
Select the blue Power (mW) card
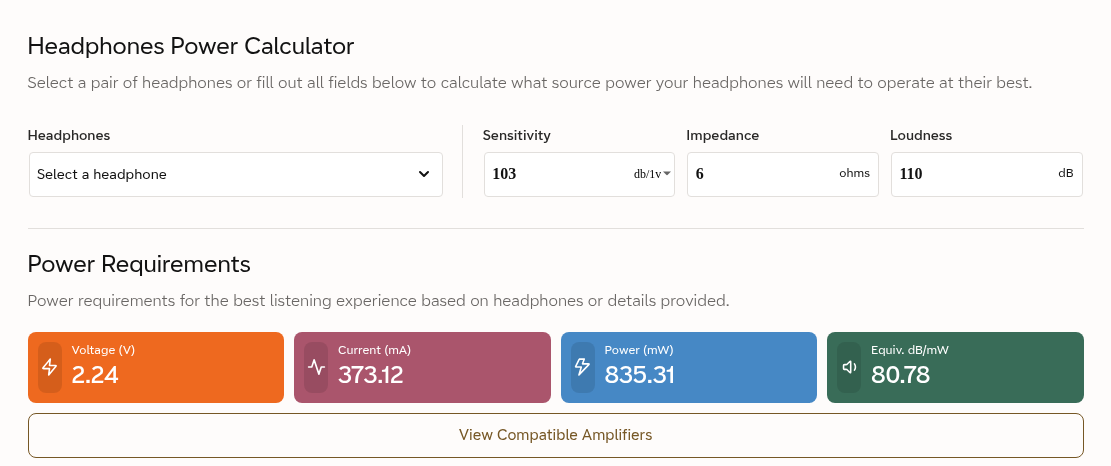[689, 368]
